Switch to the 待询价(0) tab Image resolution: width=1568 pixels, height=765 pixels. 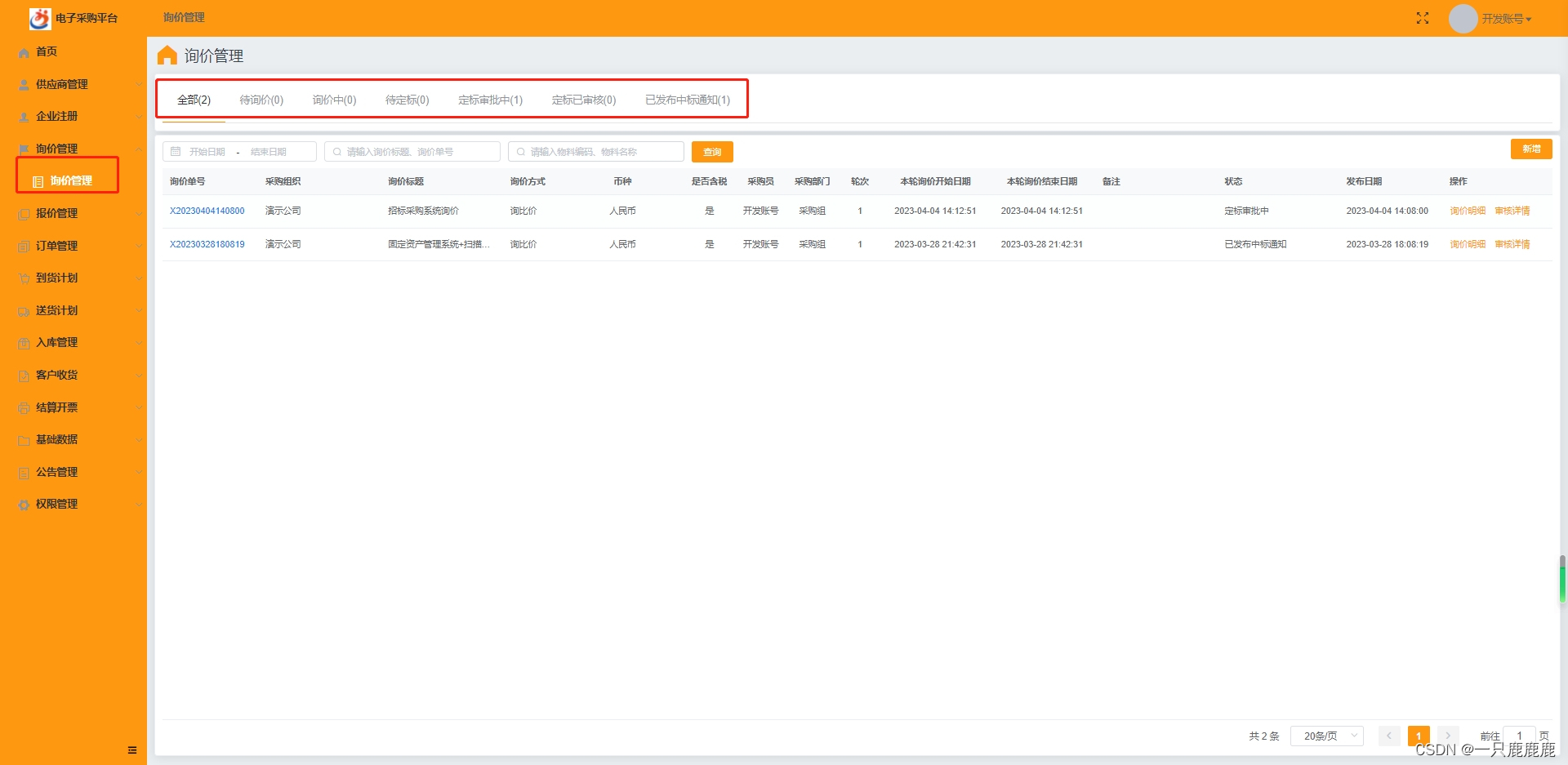261,100
